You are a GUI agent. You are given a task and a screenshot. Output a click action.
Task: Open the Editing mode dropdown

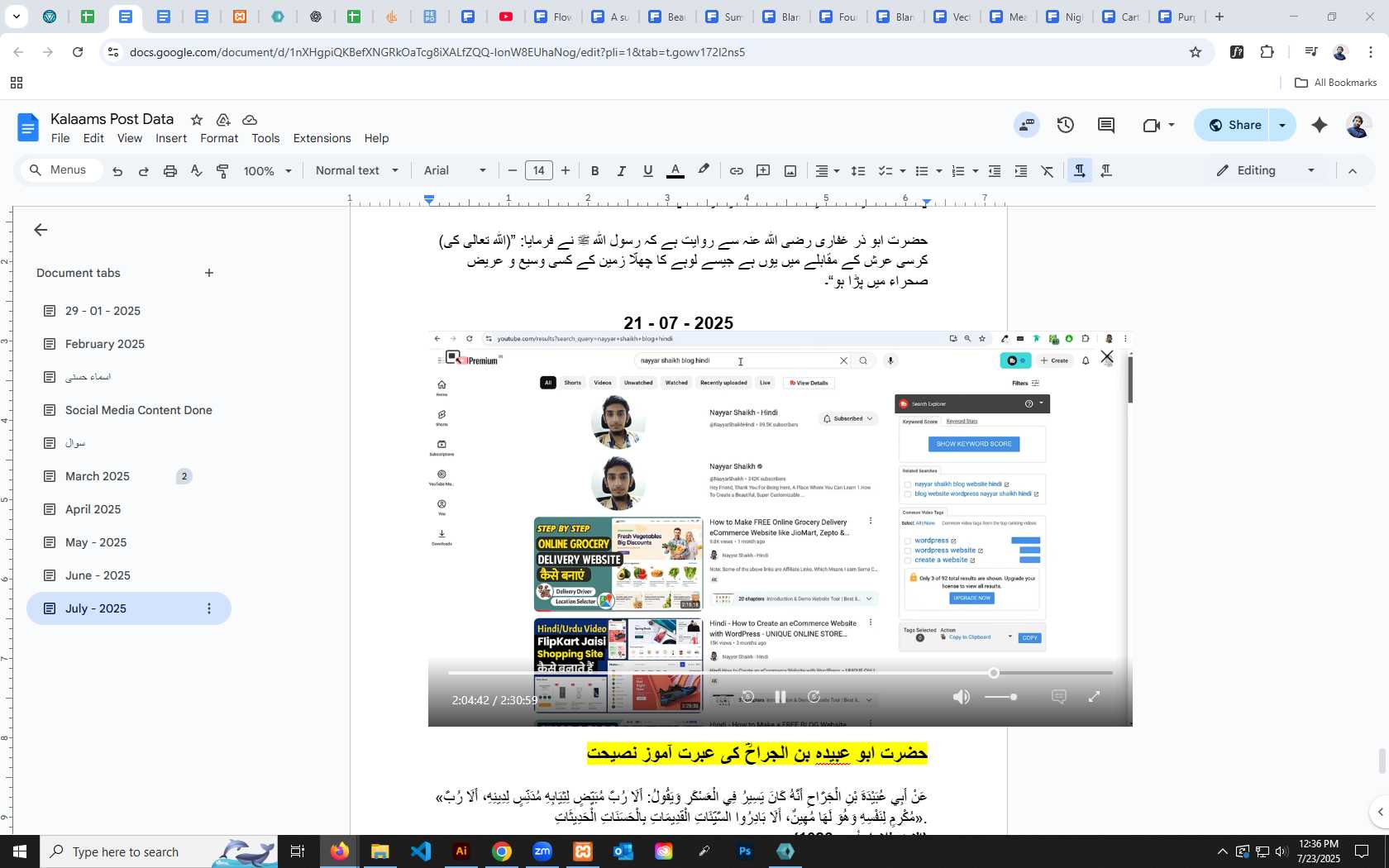pos(1265,171)
